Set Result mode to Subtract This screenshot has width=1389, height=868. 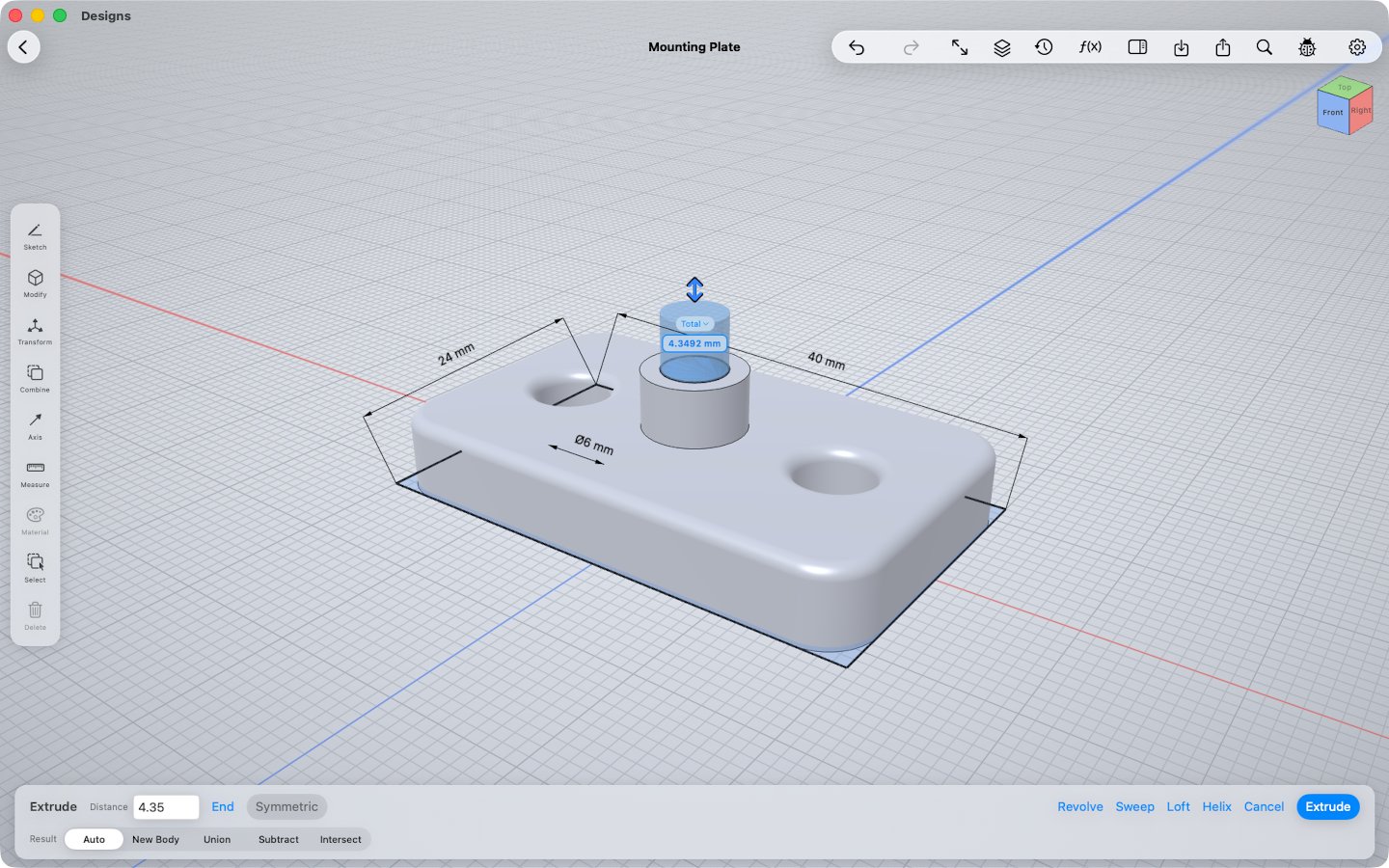pos(279,839)
